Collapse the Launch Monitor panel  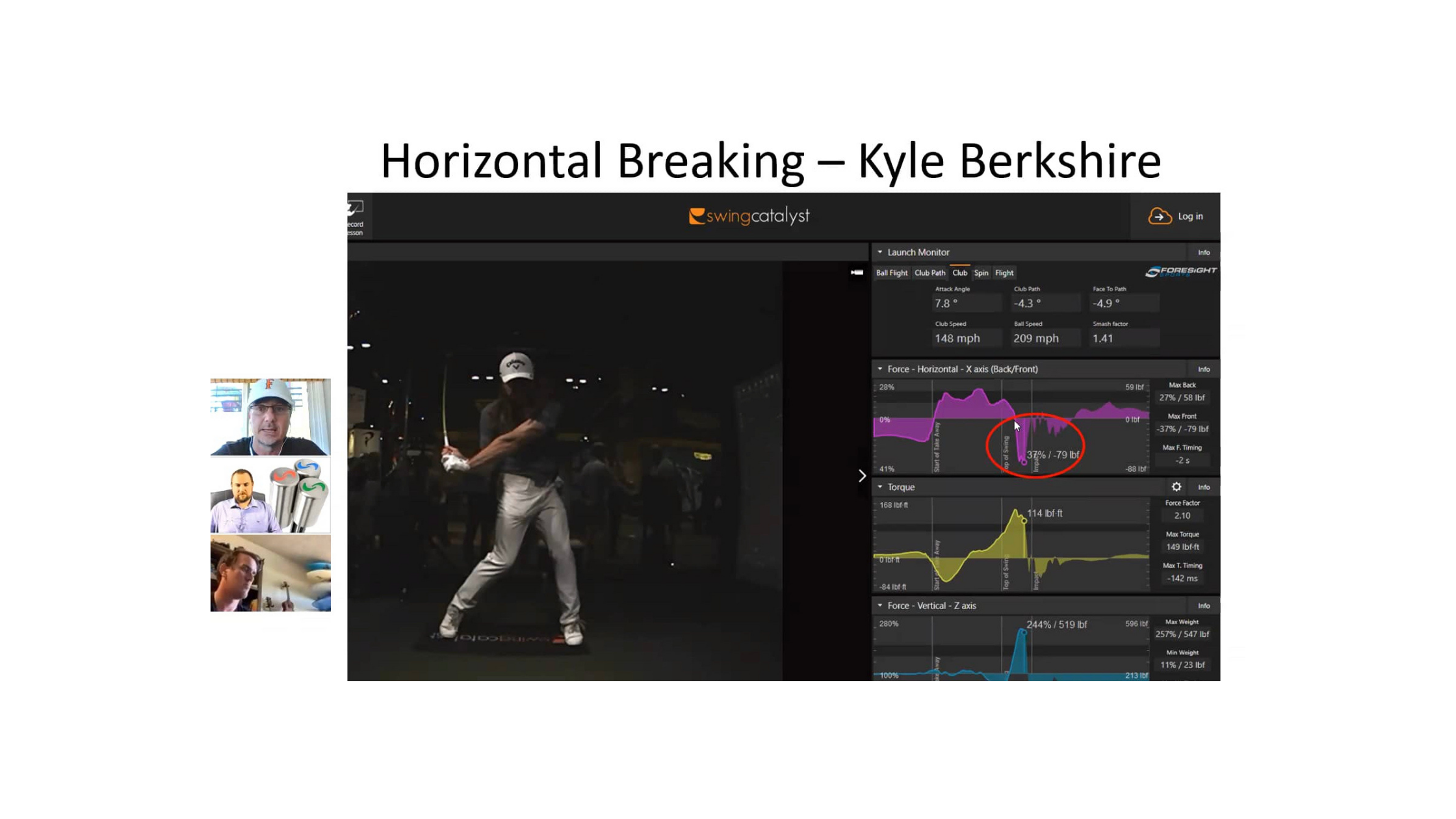(x=880, y=252)
